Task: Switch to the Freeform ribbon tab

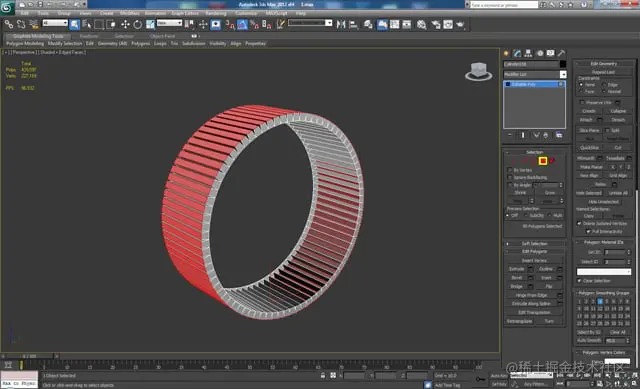Action: pyautogui.click(x=89, y=36)
